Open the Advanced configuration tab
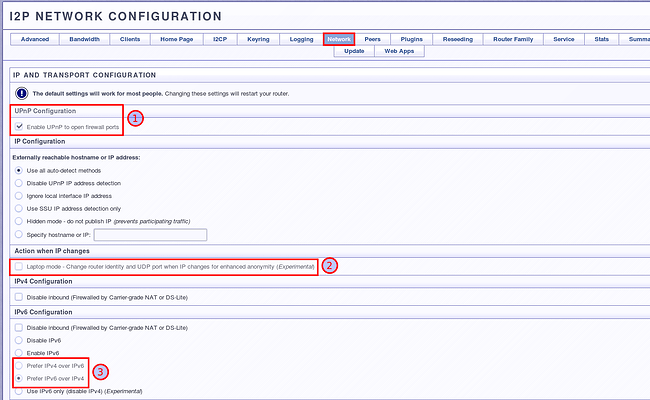The image size is (650, 400). (35, 39)
